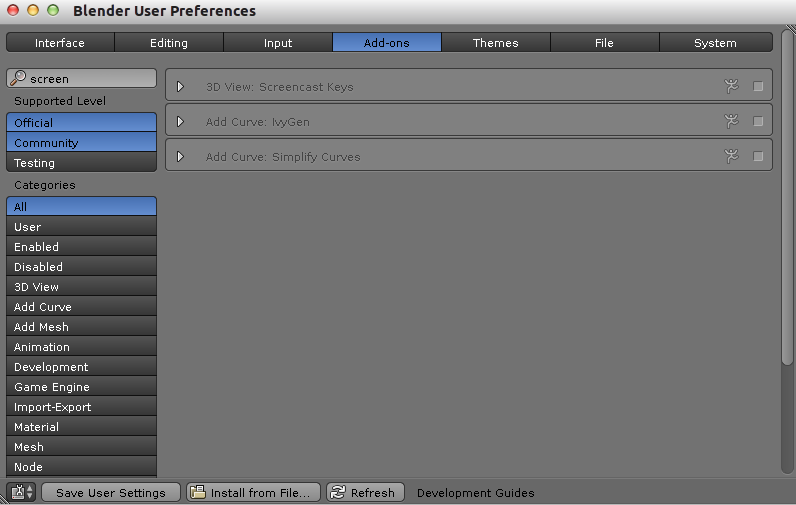The width and height of the screenshot is (796, 505).
Task: Click the add-on search field containing screen
Action: coord(81,78)
